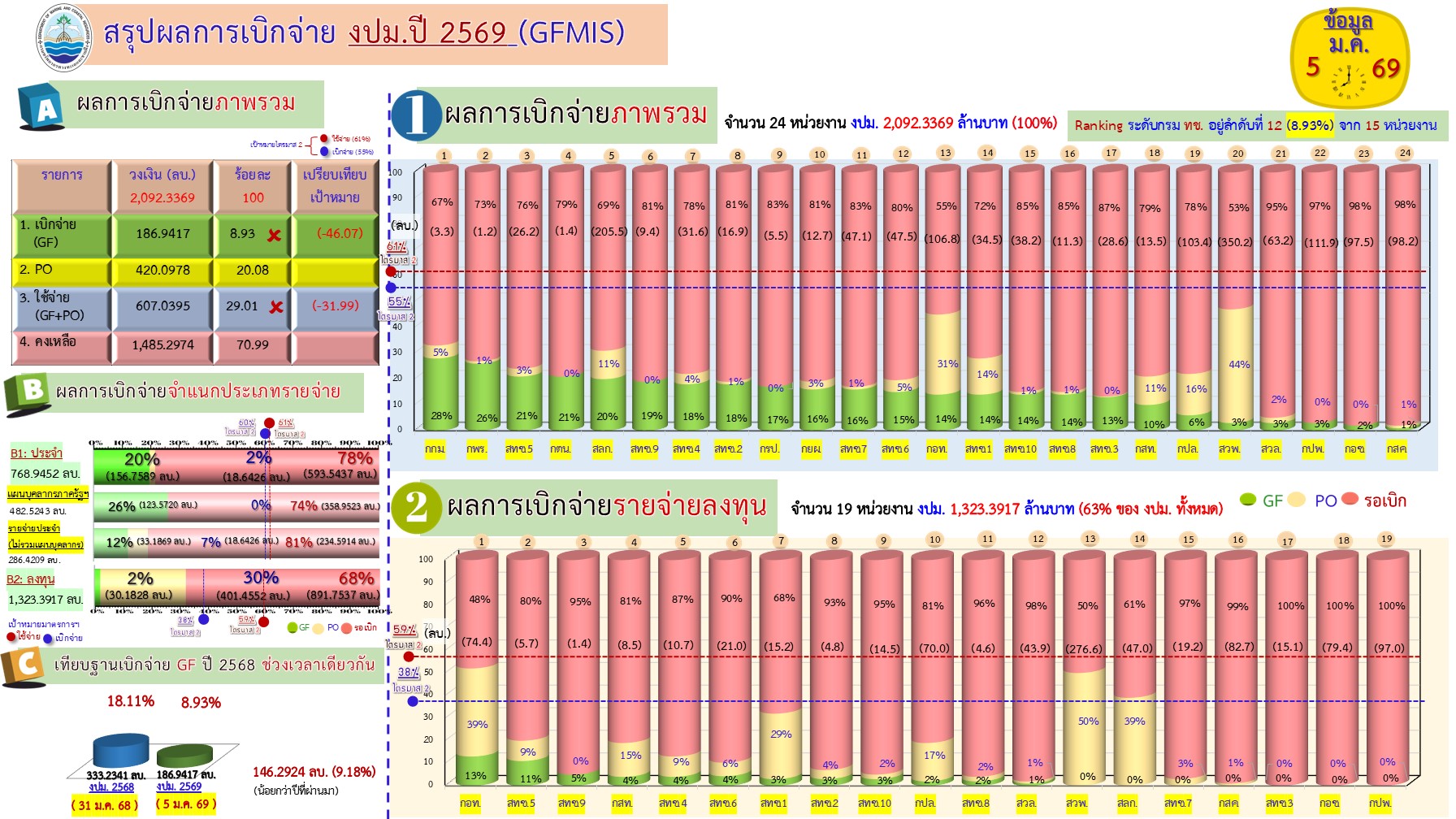Click the ( 5 ม.ค. 69 ) date label

(x=186, y=804)
